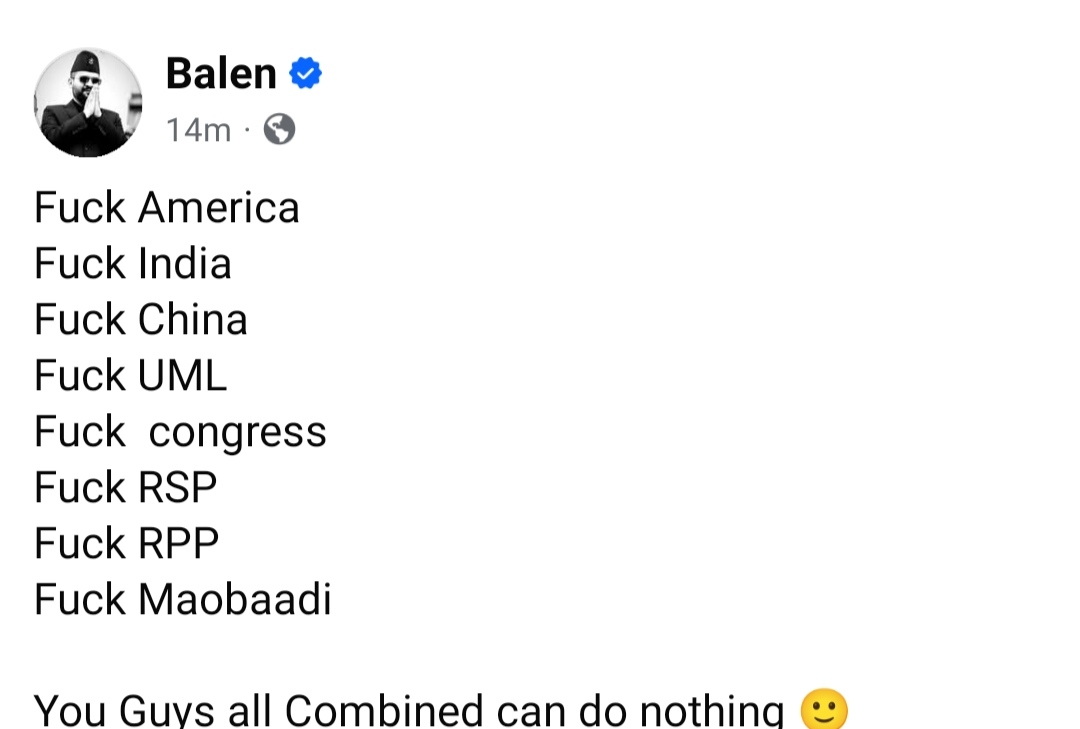Open the Balen profile name link
1080x729 pixels.
pyautogui.click(x=221, y=73)
